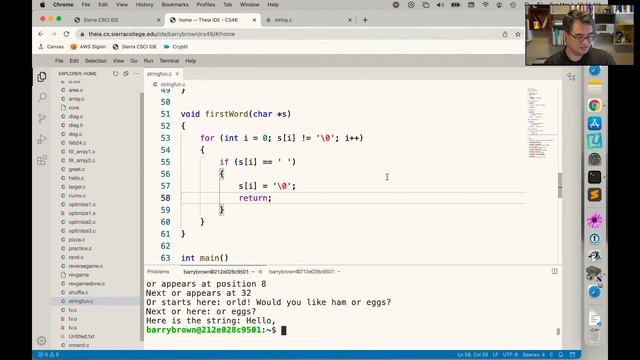
Task: Open Chrome from the macOS dock
Action: pos(594,105)
